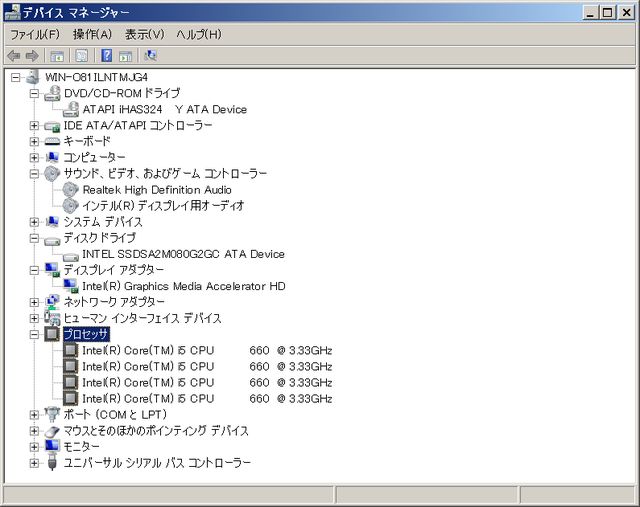The width and height of the screenshot is (640, 507).
Task: Expand the キーボード node
Action: point(34,142)
